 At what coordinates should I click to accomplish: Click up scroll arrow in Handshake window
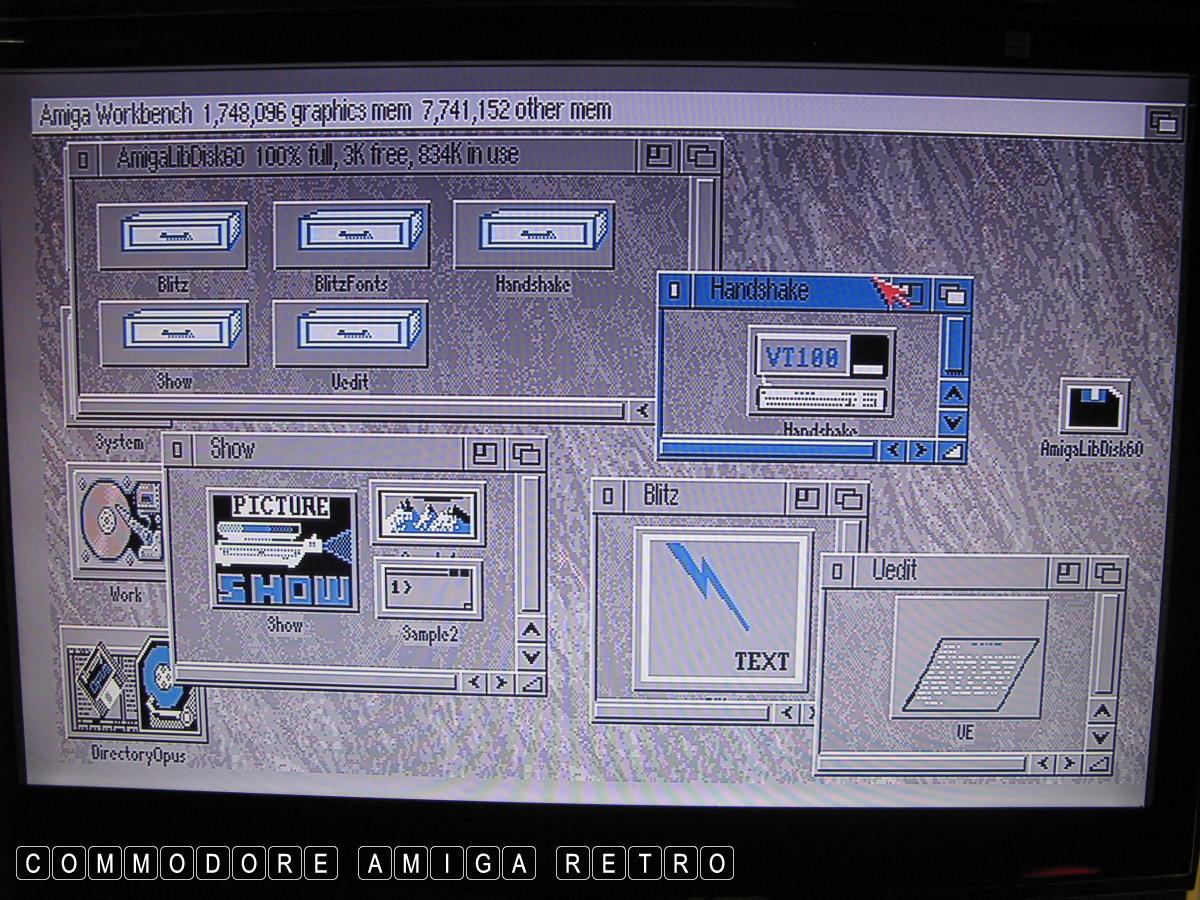954,394
